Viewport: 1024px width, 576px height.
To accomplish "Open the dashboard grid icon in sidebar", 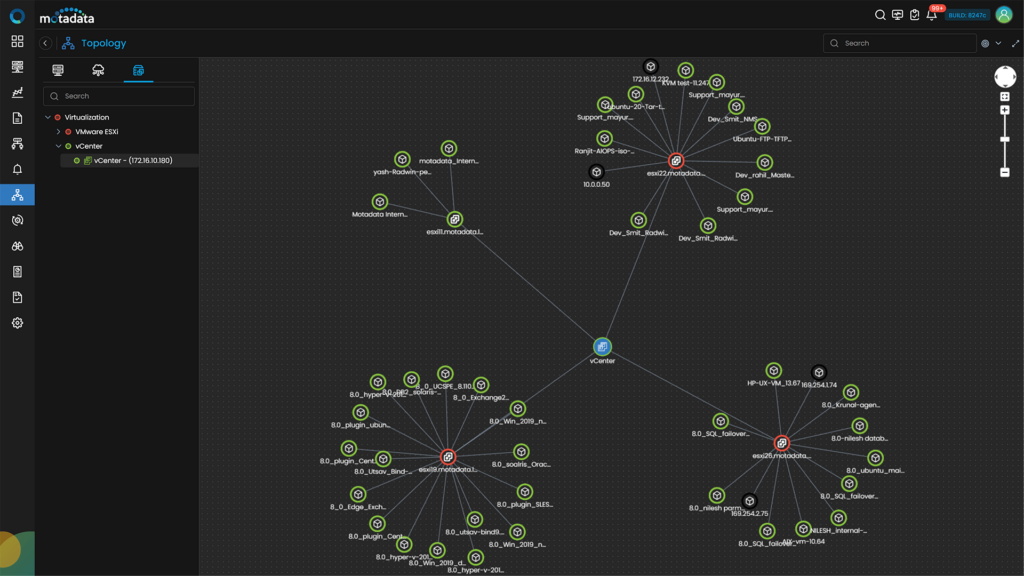I will pos(16,41).
